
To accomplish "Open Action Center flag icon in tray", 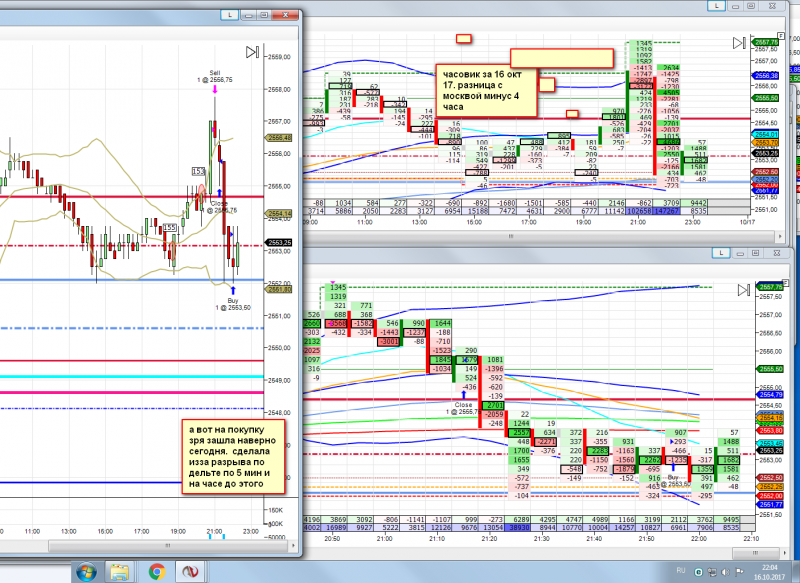I will (x=739, y=572).
